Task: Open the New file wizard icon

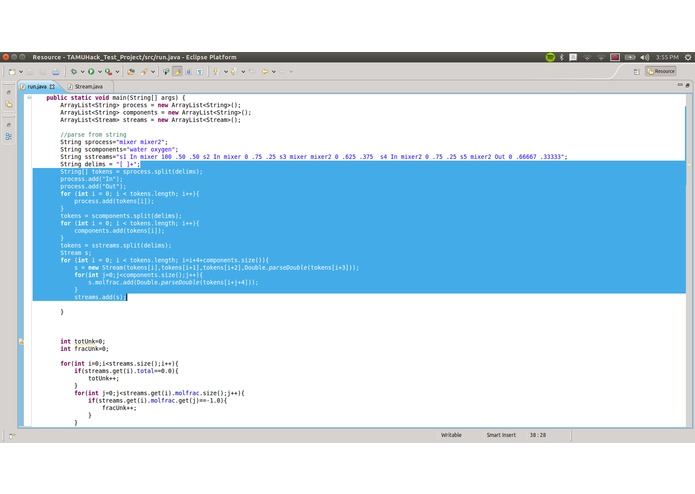Action: point(12,71)
